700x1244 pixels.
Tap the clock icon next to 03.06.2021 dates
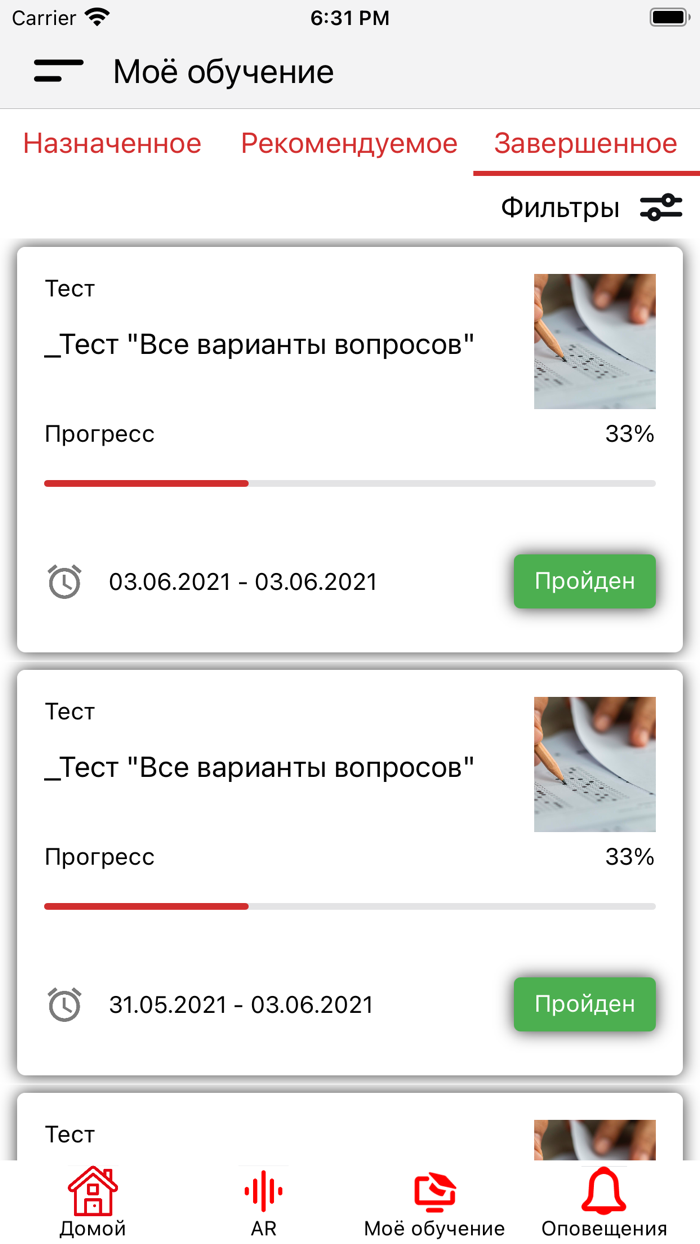click(64, 581)
